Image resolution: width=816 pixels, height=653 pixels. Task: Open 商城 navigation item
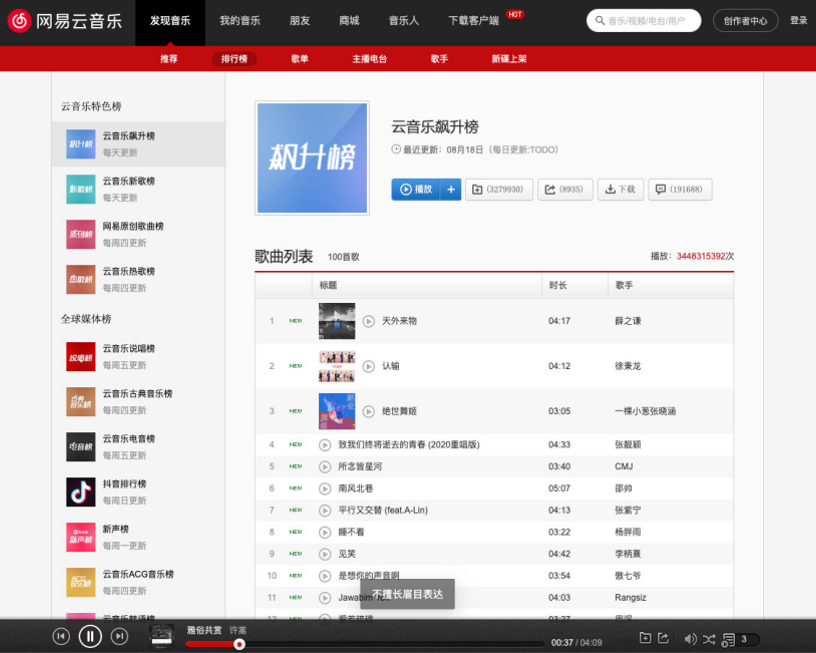tap(349, 21)
